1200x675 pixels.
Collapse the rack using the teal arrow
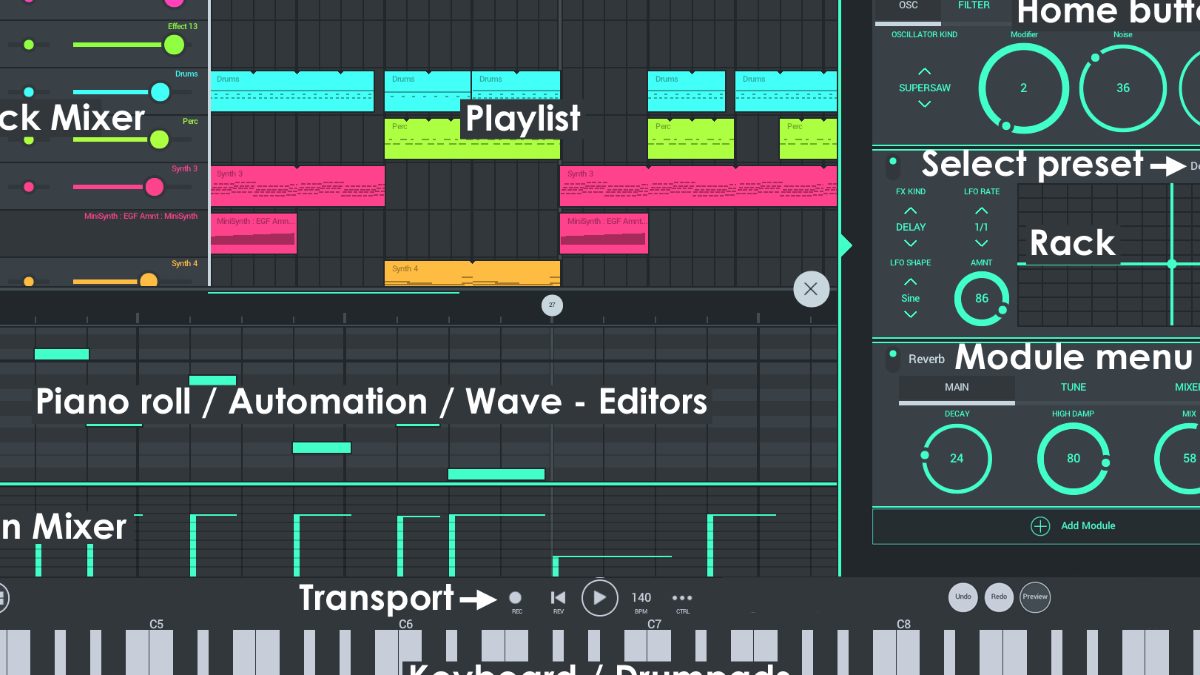pos(846,245)
